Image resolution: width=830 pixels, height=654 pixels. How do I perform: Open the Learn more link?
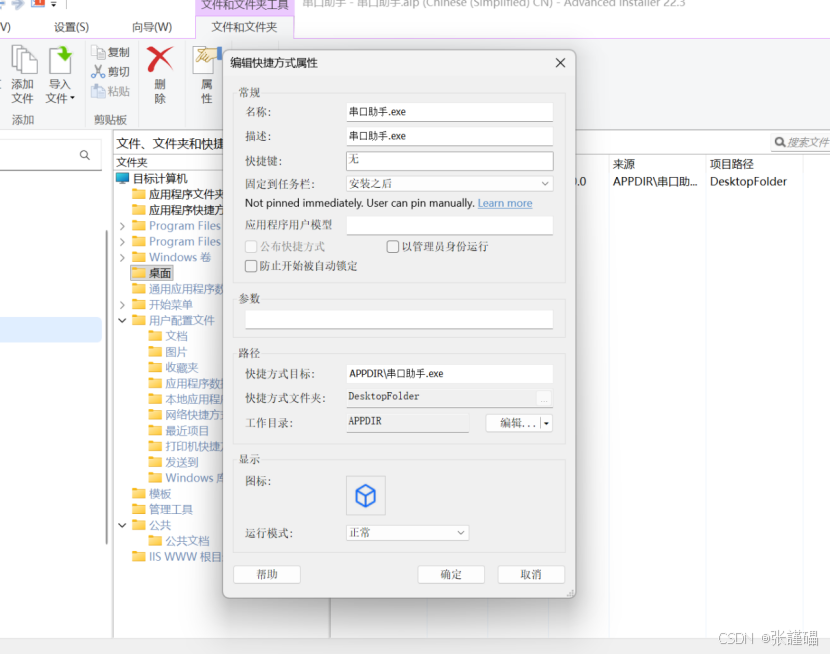(505, 203)
